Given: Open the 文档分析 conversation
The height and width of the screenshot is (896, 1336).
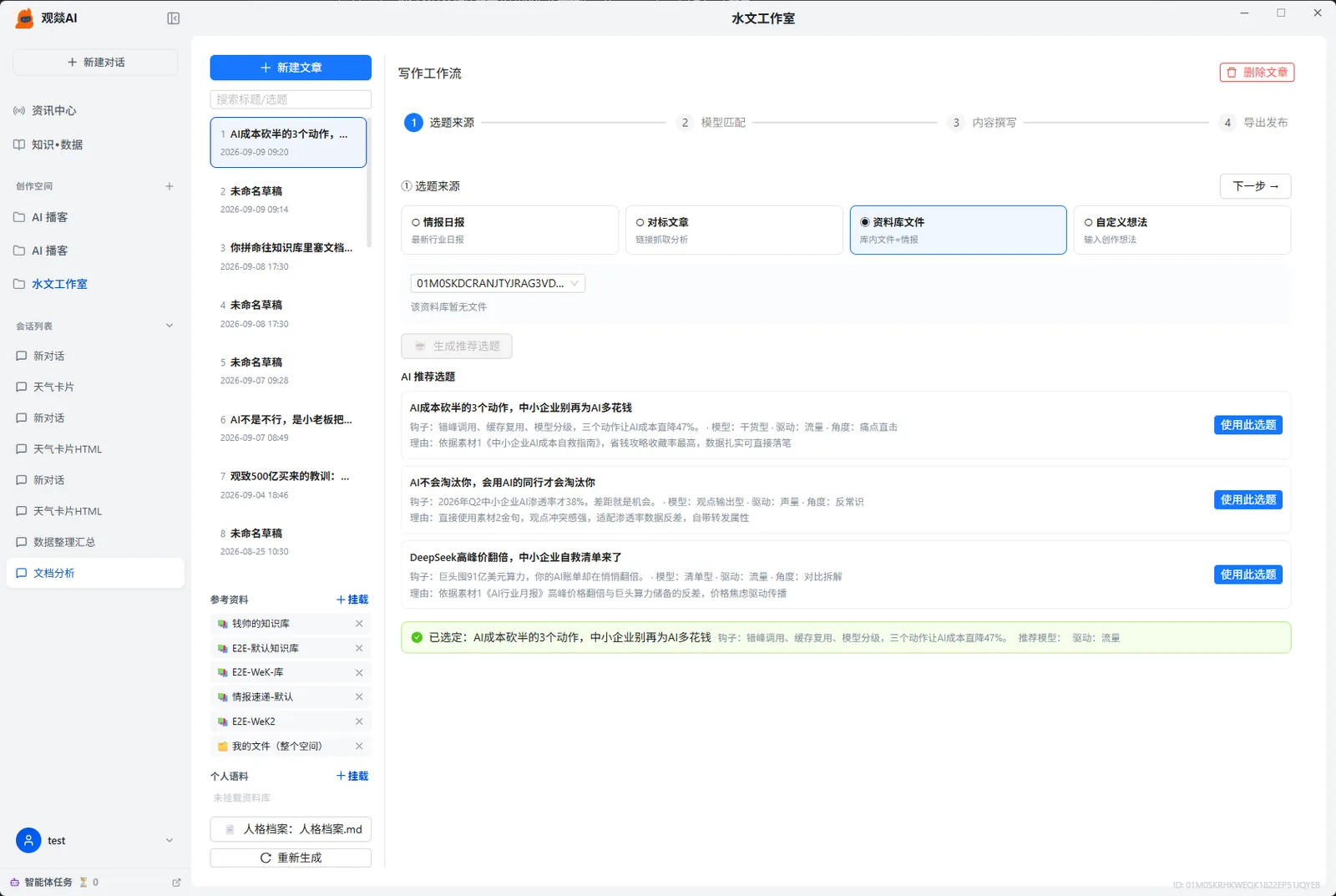Looking at the screenshot, I should point(95,573).
